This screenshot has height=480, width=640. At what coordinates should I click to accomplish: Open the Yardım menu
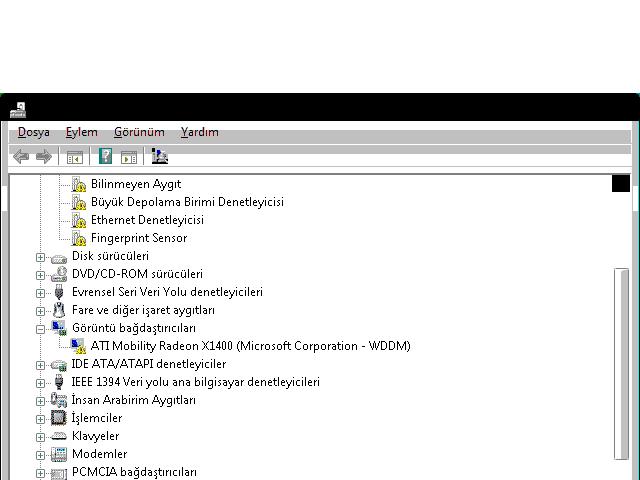(200, 132)
